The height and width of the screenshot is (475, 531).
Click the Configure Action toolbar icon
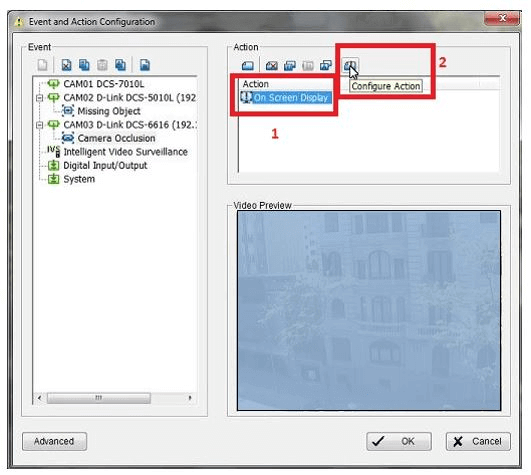pyautogui.click(x=349, y=65)
